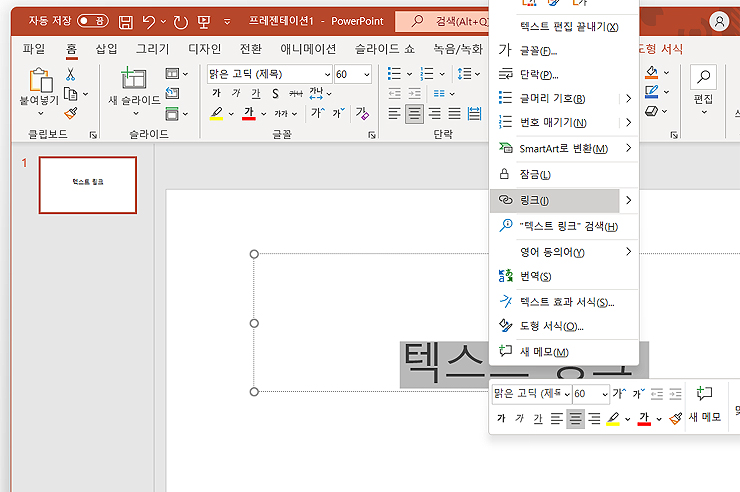
Task: Switch to the 삽입 ribbon tab
Action: [x=106, y=49]
